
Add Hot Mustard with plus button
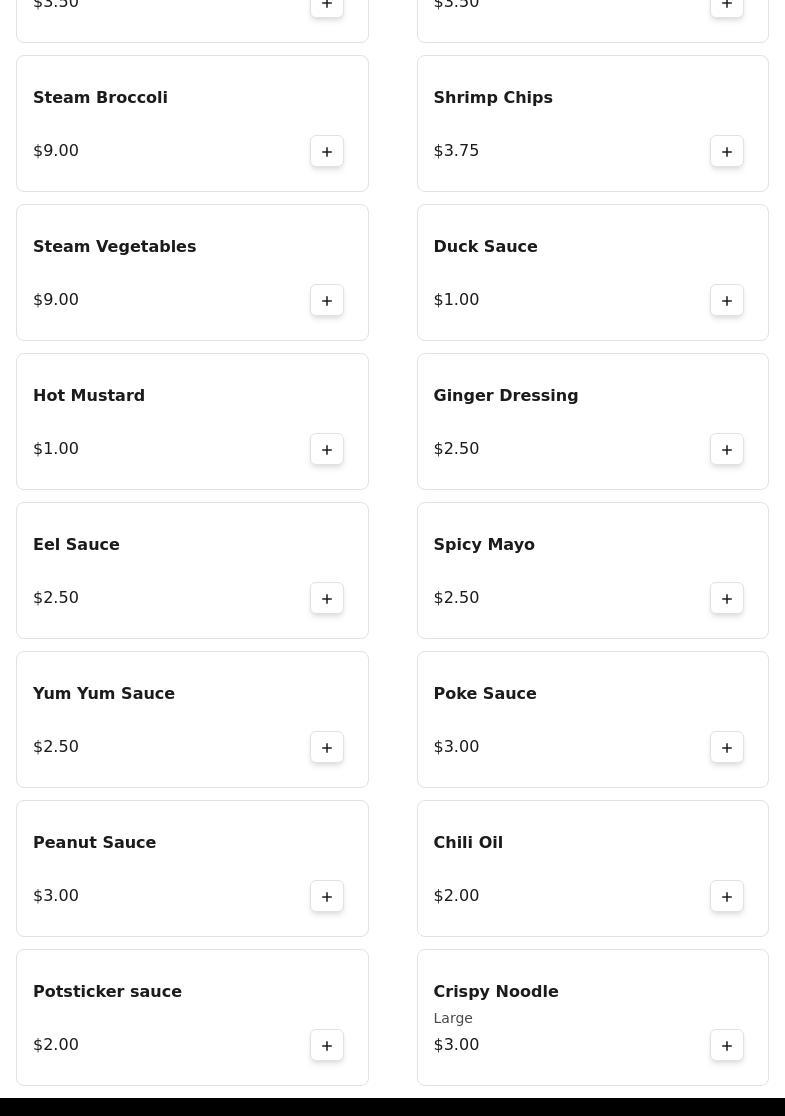coord(327,449)
